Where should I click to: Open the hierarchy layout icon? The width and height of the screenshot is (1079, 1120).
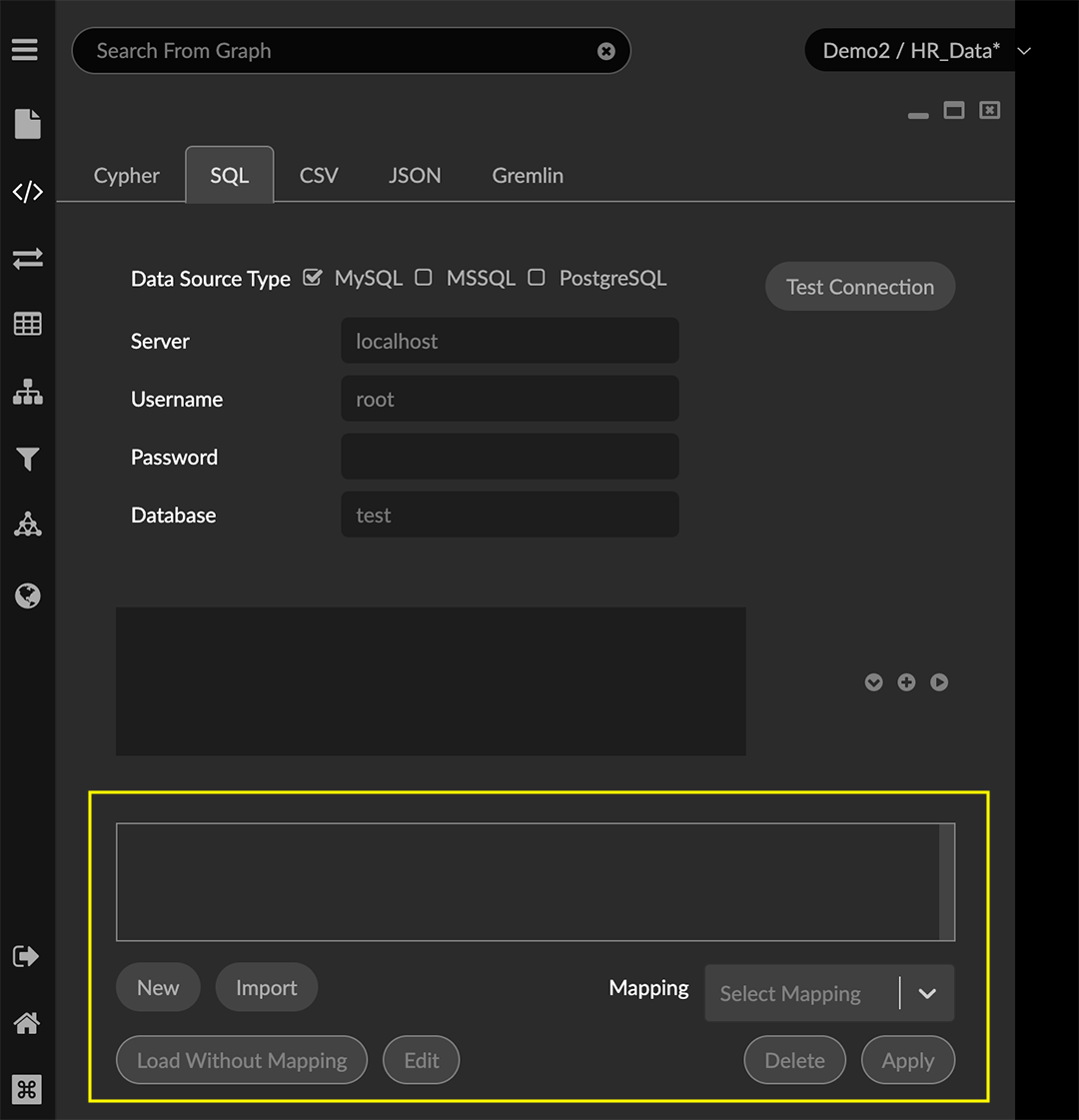(x=27, y=393)
